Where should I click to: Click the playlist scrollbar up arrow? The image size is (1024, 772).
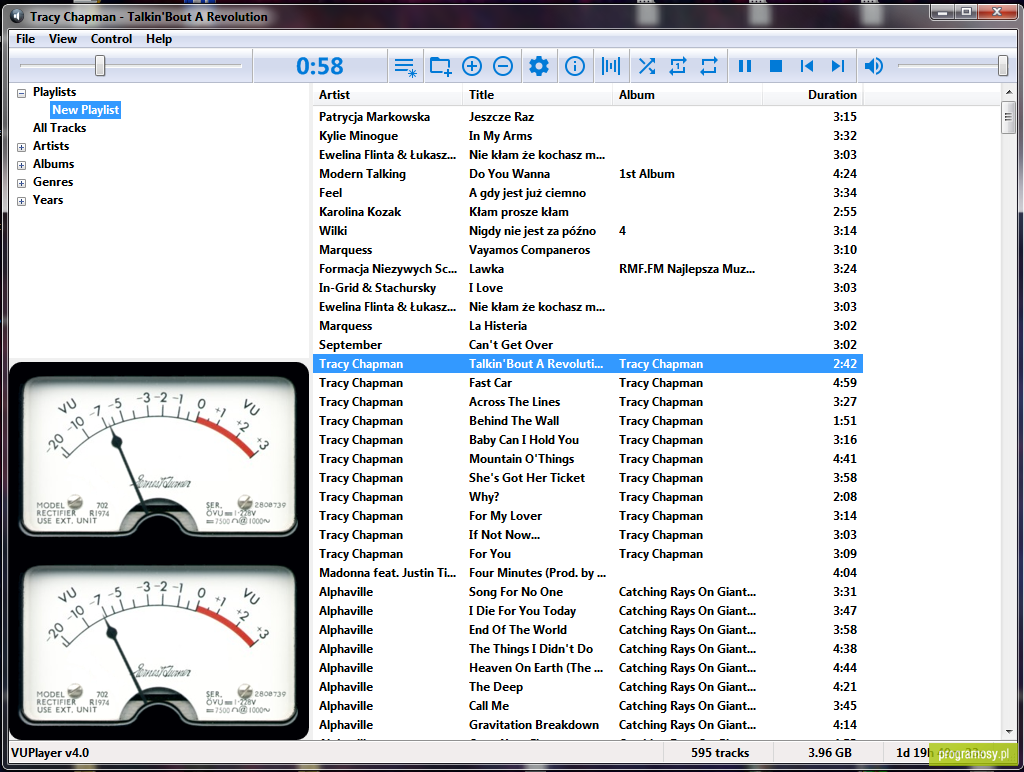[1009, 93]
